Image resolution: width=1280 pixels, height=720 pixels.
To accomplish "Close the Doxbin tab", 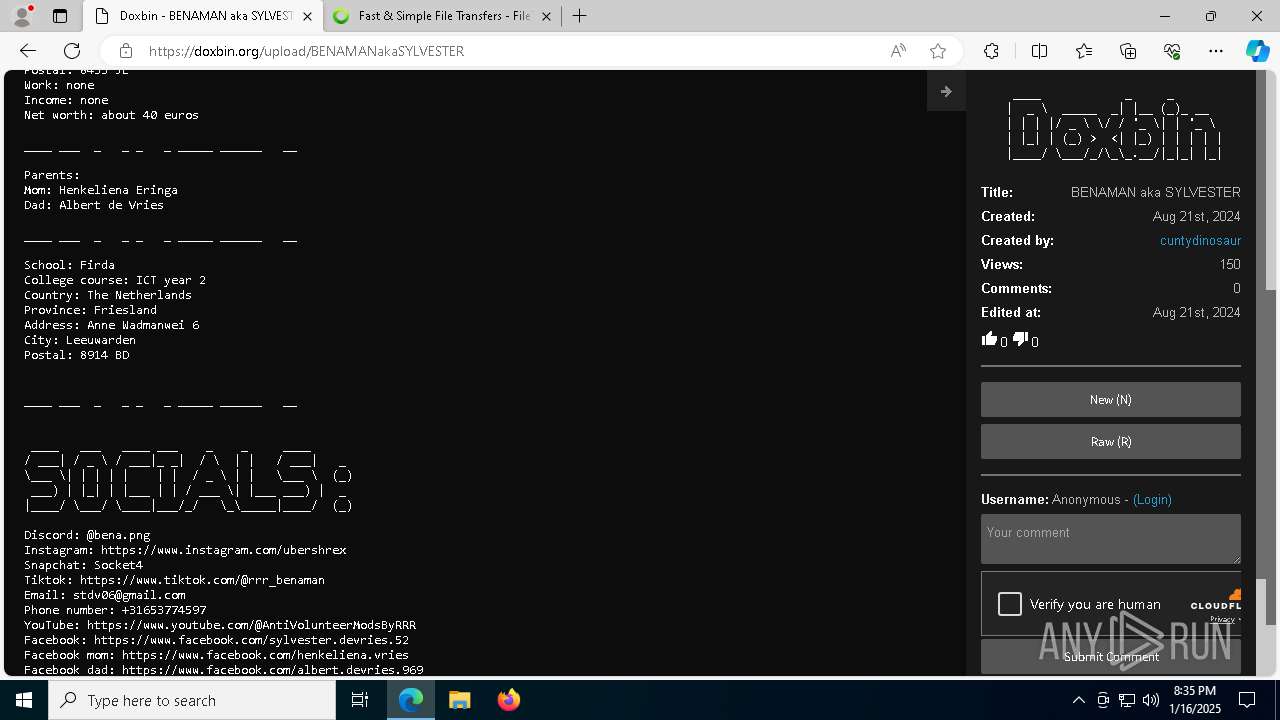I will (x=307, y=16).
